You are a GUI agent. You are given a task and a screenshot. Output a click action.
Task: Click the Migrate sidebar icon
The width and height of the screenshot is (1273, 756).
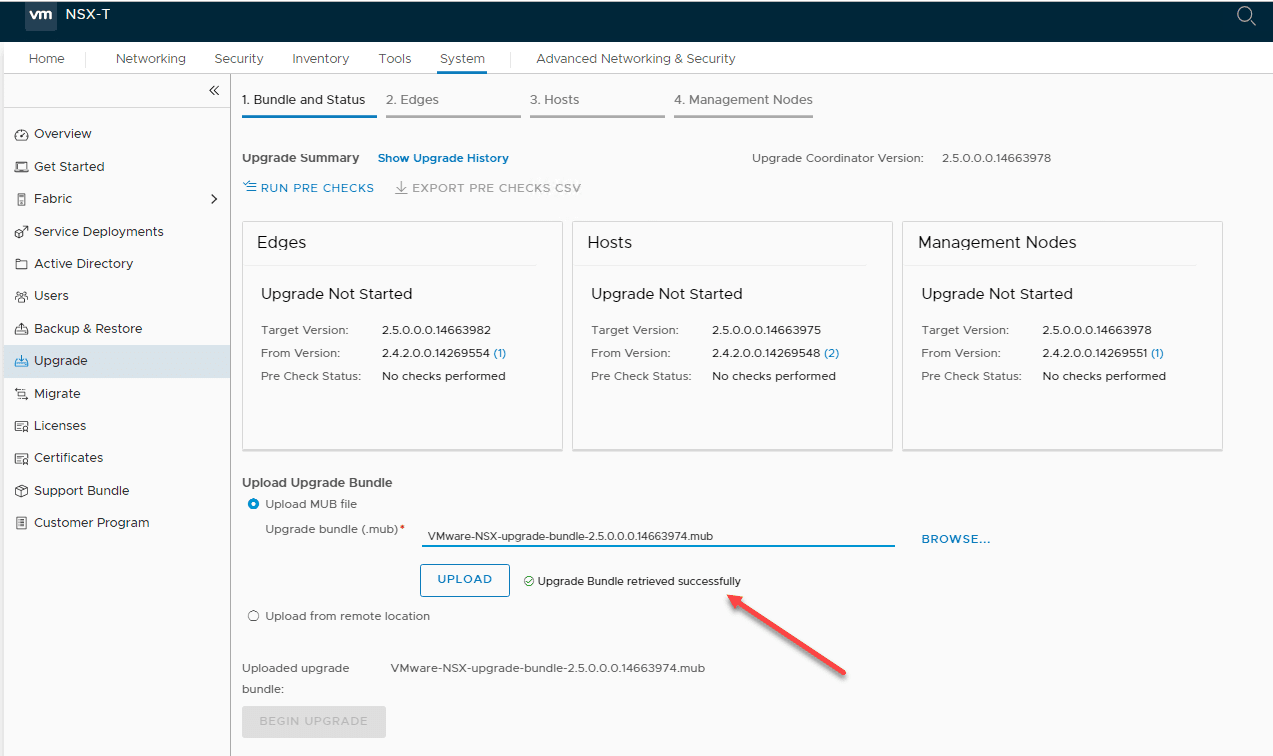pos(20,393)
